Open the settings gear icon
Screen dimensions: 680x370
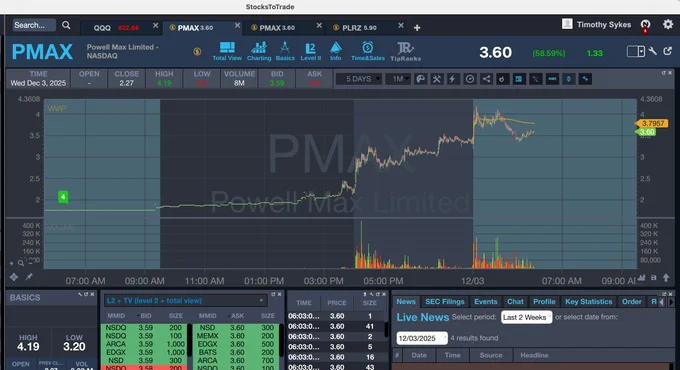coord(668,24)
